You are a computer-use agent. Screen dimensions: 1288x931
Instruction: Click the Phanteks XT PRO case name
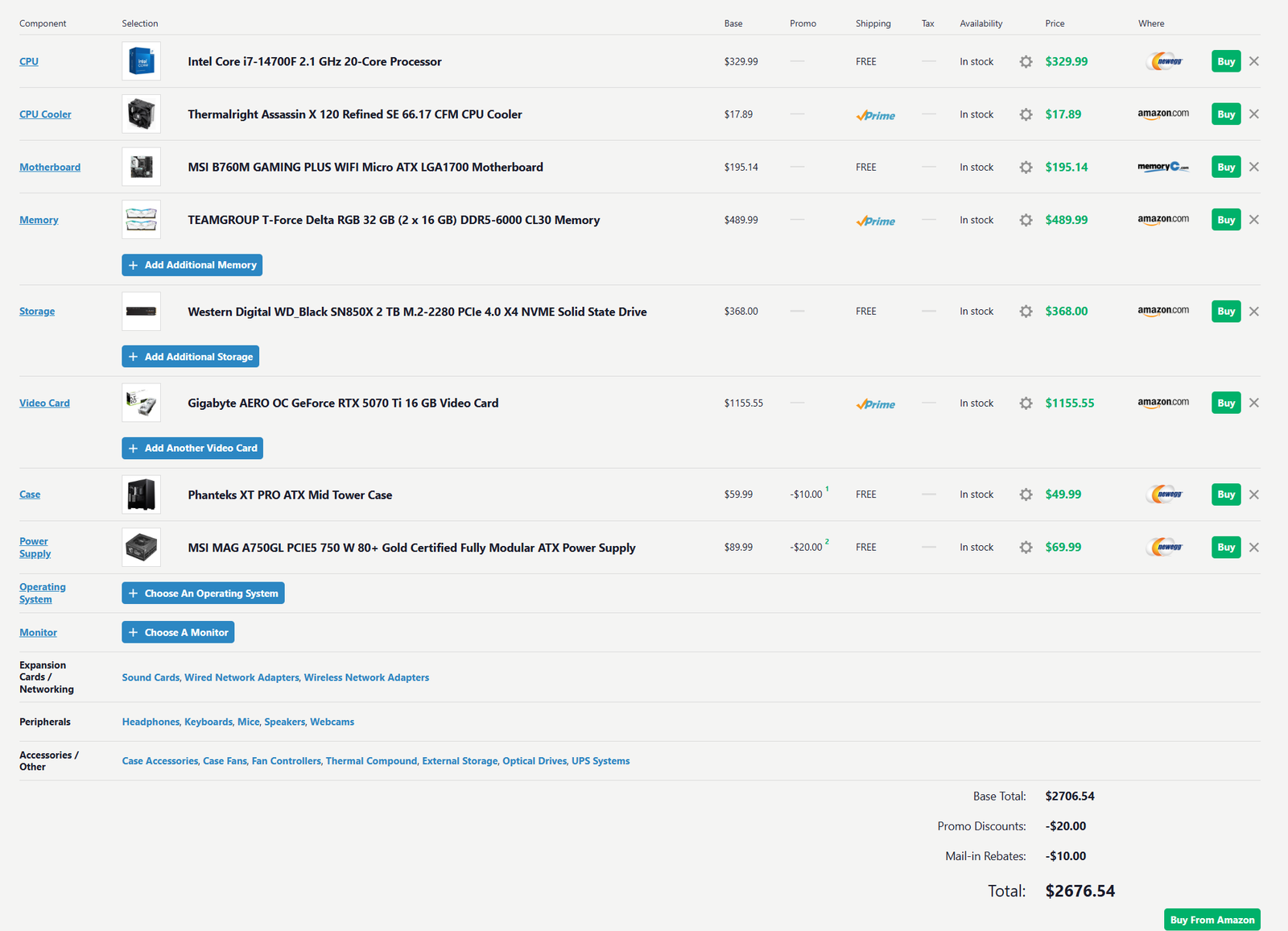tap(290, 495)
